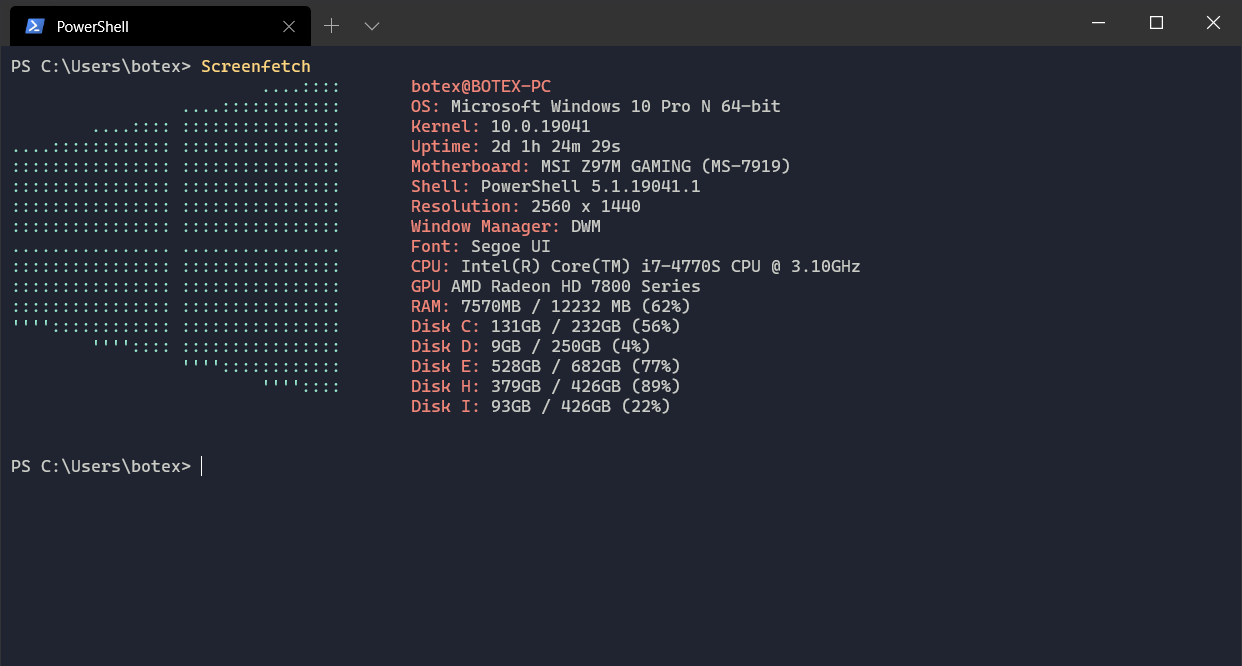The height and width of the screenshot is (666, 1242).
Task: Click the Font Segoe UI line
Action: coord(481,247)
